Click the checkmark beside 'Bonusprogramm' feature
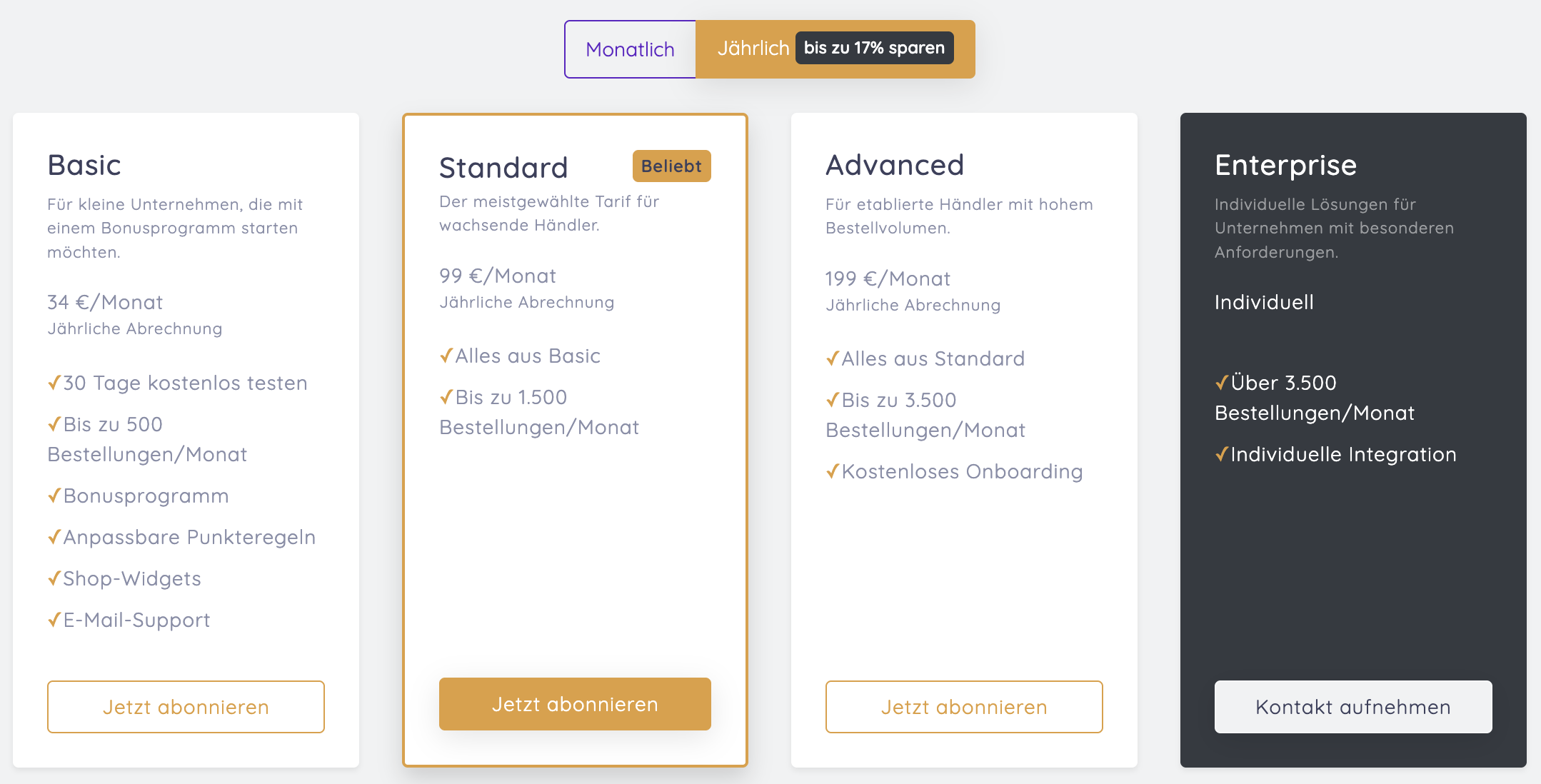This screenshot has height=784, width=1541. [54, 496]
